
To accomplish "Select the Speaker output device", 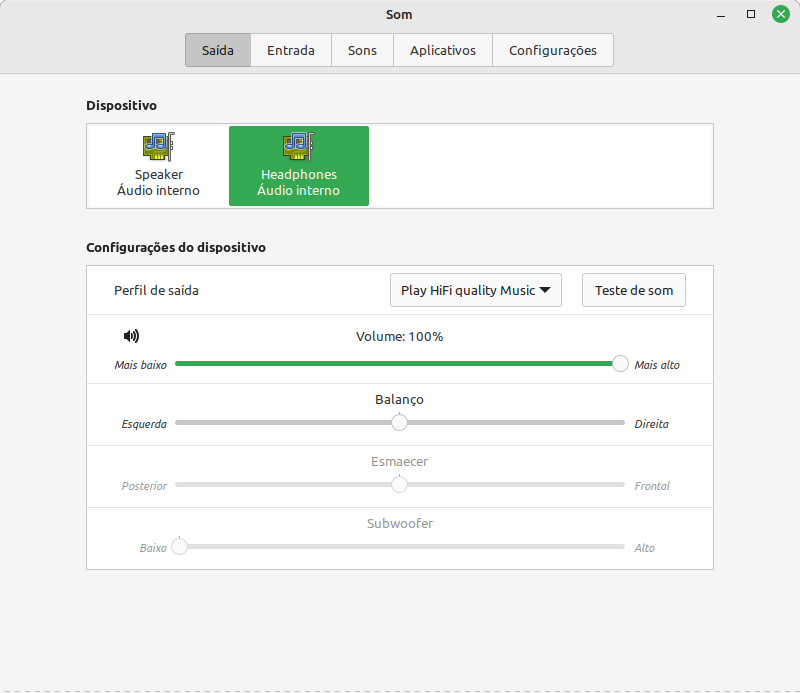I will 158,166.
